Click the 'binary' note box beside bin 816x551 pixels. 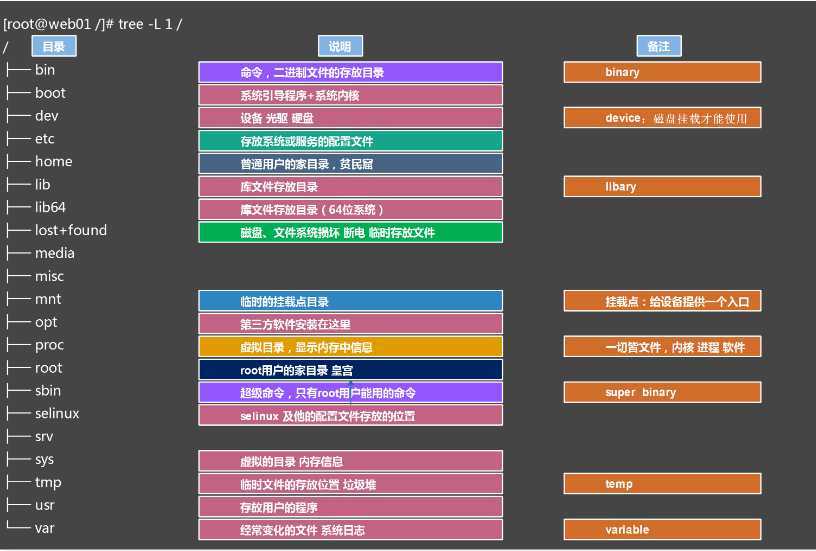coord(662,72)
